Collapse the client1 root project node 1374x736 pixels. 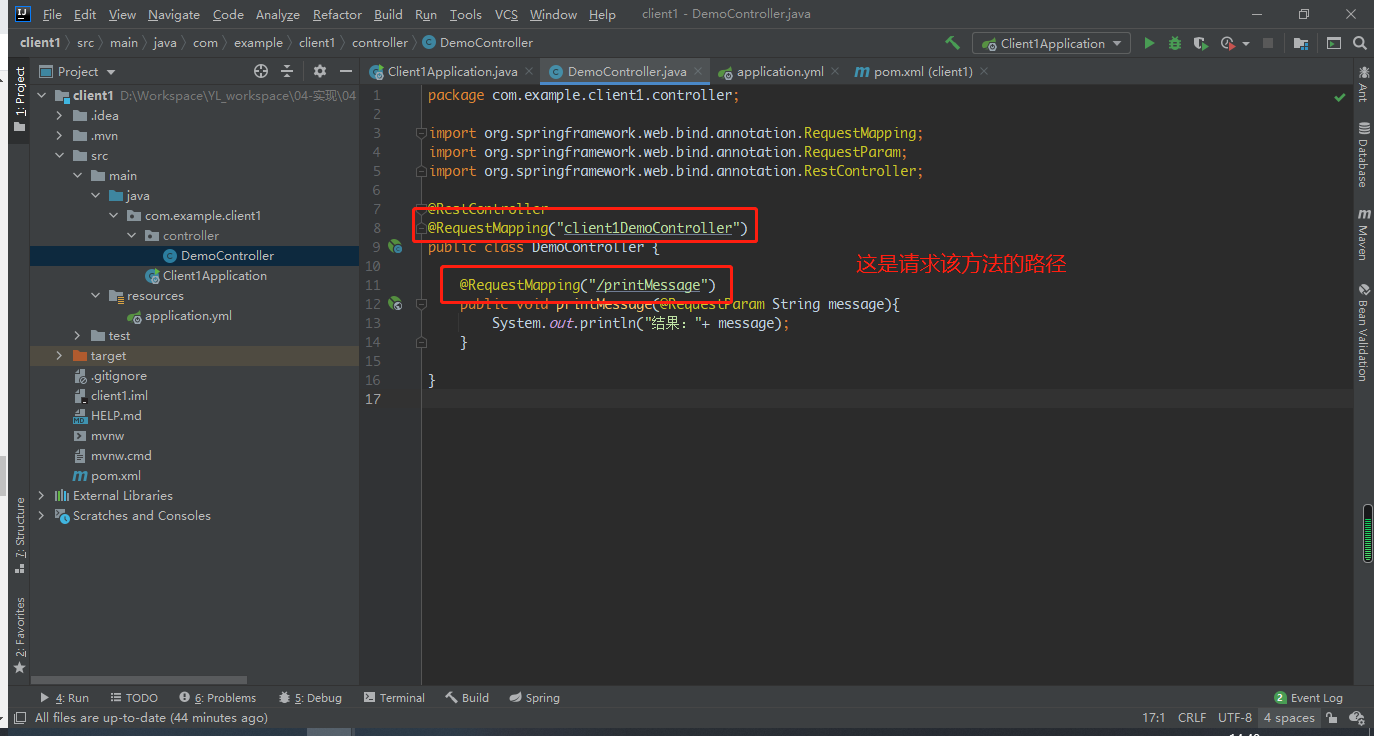click(42, 95)
